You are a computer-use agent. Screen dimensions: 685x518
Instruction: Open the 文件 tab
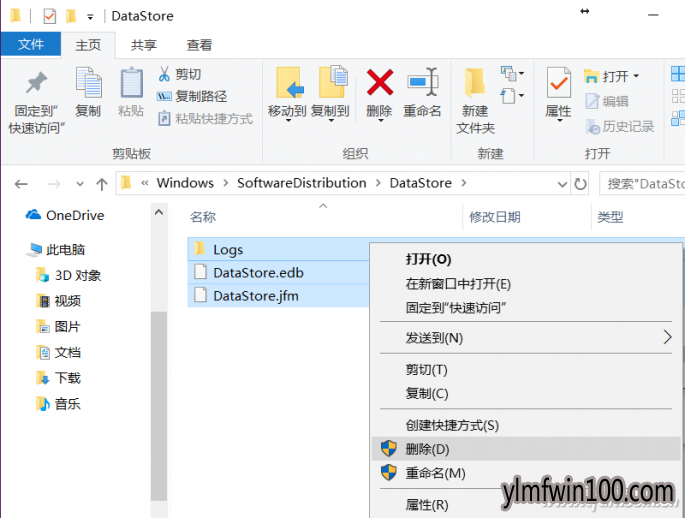pos(31,44)
